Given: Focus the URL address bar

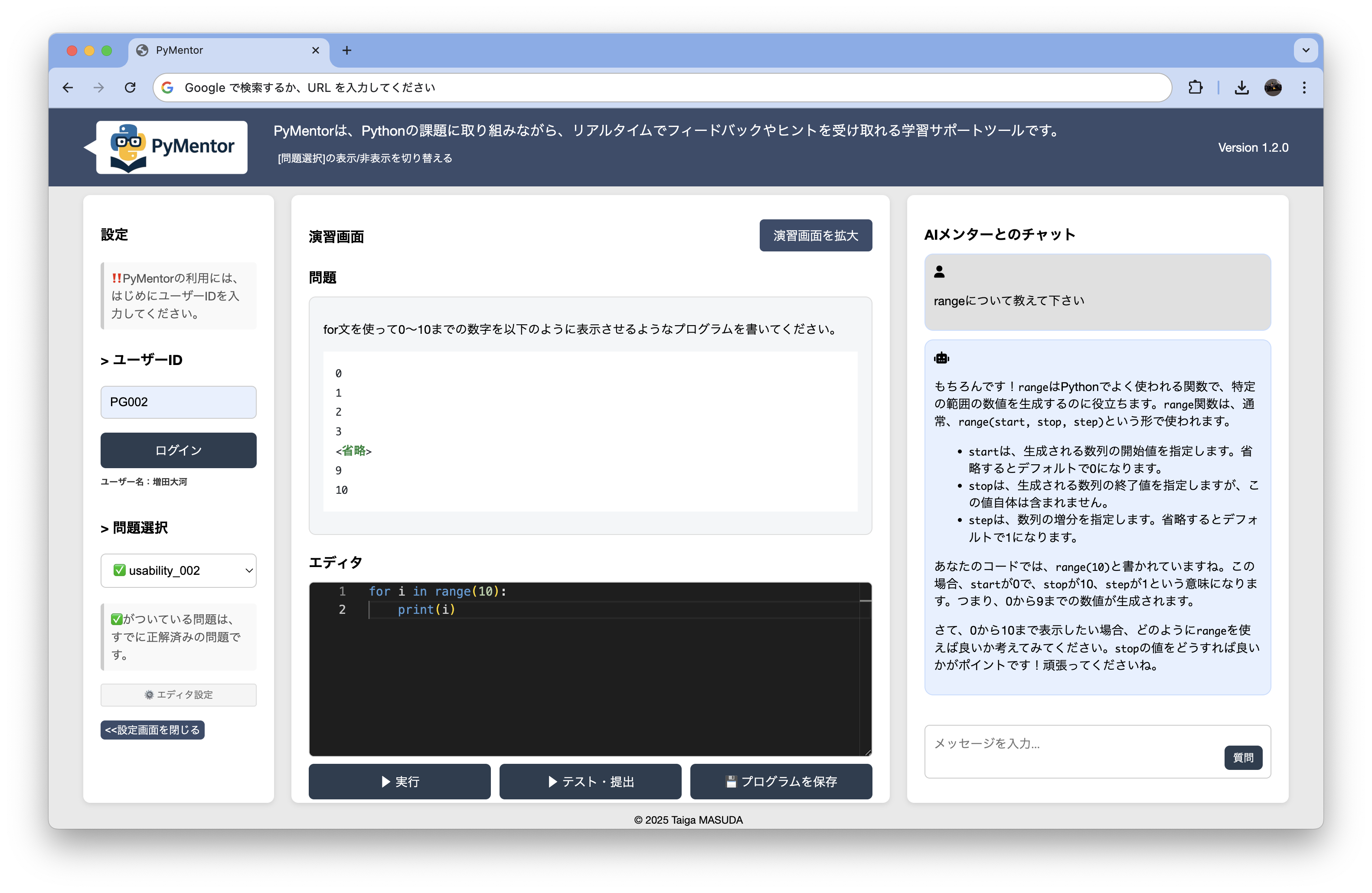Looking at the screenshot, I should click(x=662, y=88).
